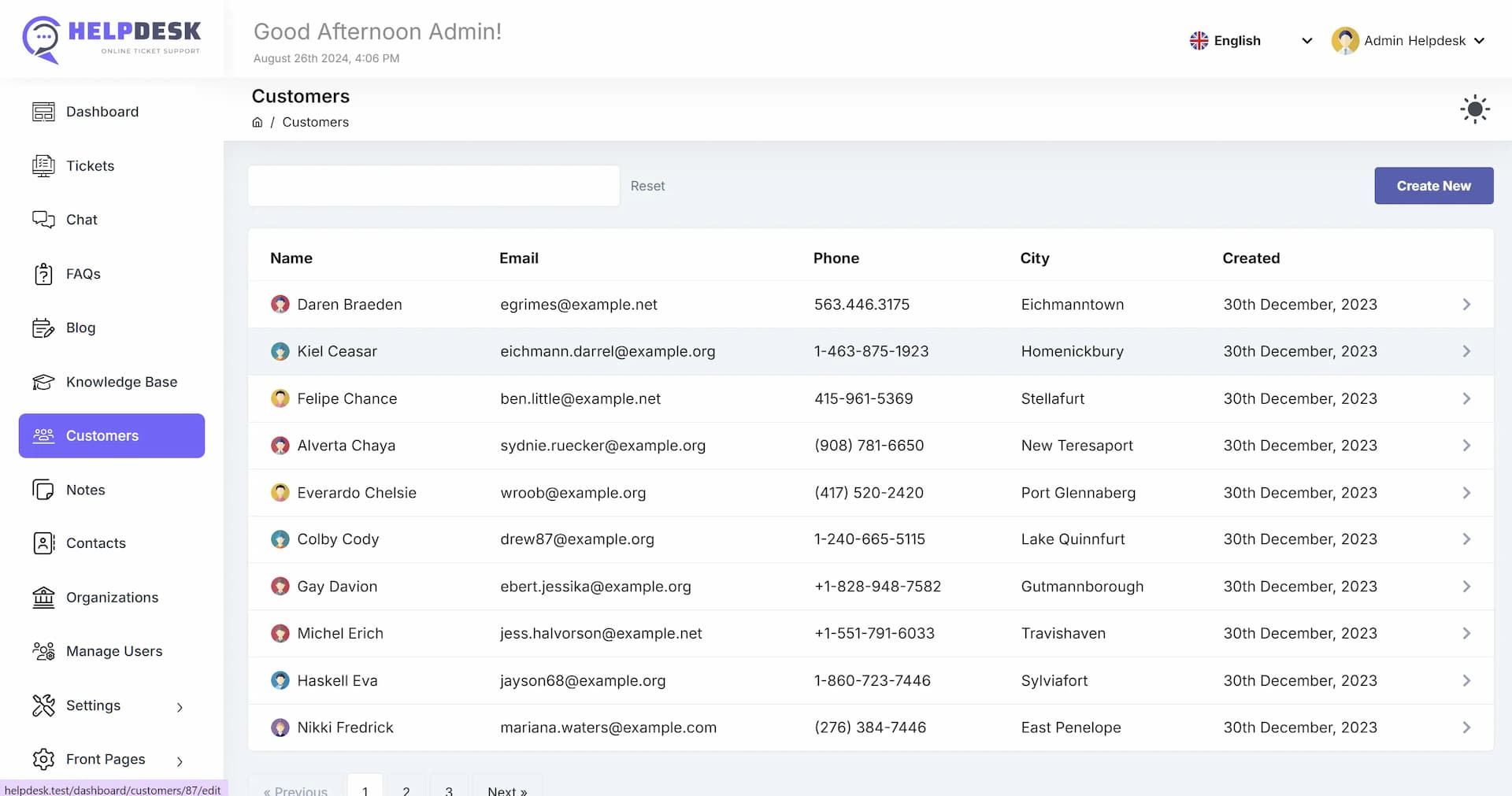Click phone +1-828-948-7582
The height and width of the screenshot is (796, 1512).
877,587
